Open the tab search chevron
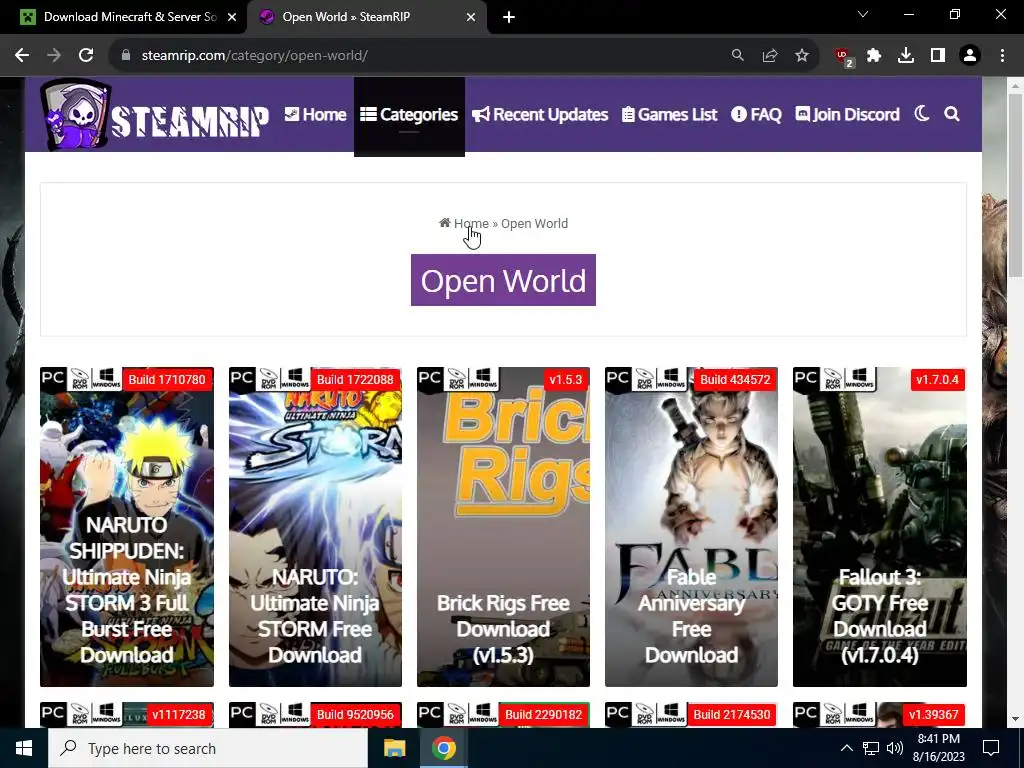Screen dimensions: 1024x768 [863, 14]
